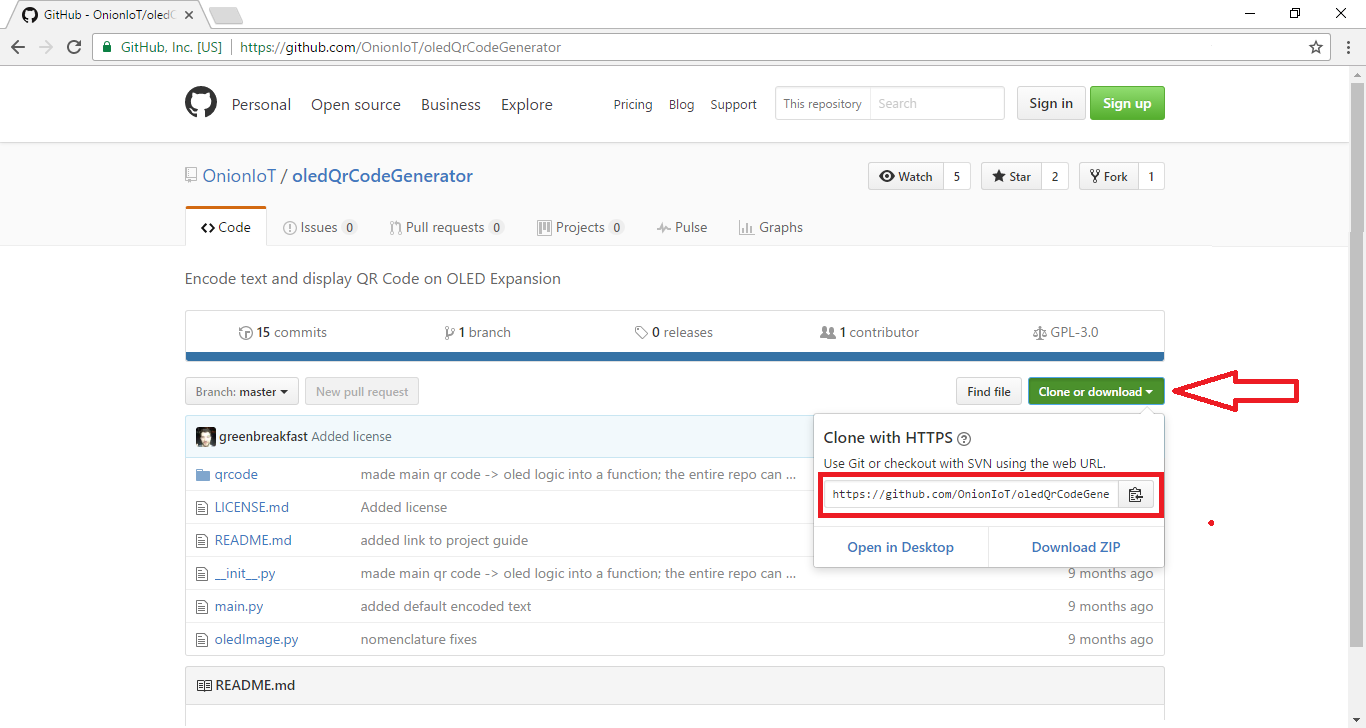Click the stargazers count 2
This screenshot has width=1366, height=728.
coord(1054,176)
